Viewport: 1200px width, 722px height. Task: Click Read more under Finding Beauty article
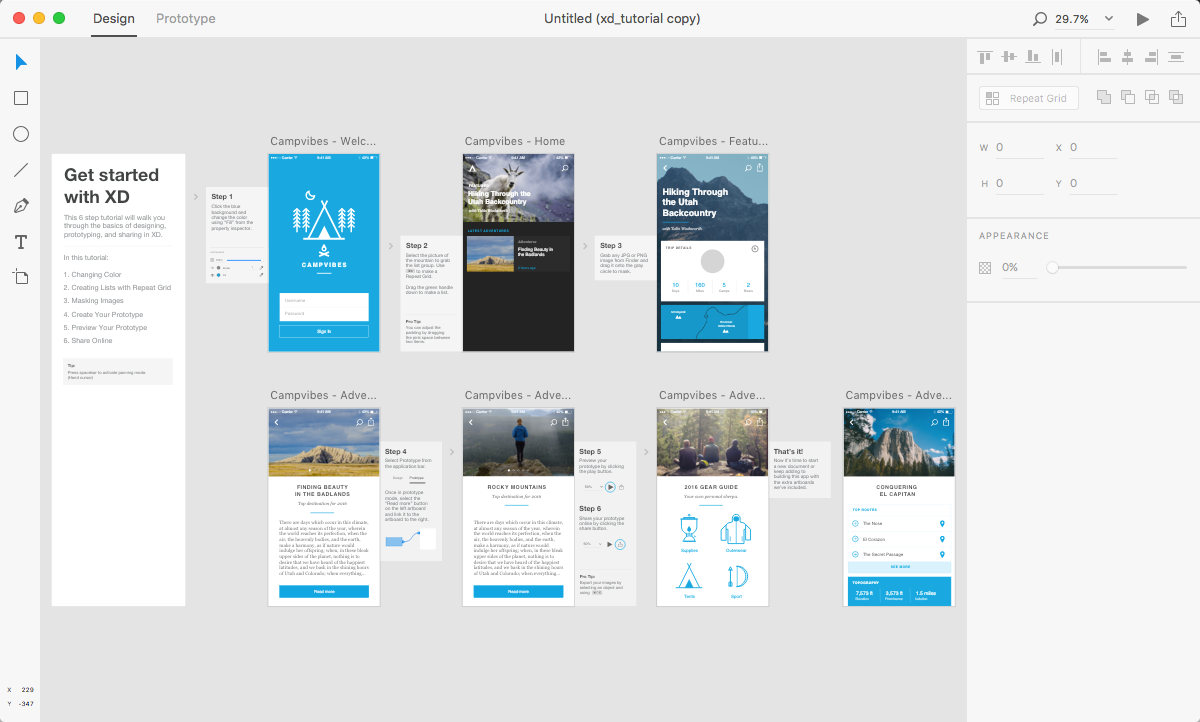click(324, 591)
